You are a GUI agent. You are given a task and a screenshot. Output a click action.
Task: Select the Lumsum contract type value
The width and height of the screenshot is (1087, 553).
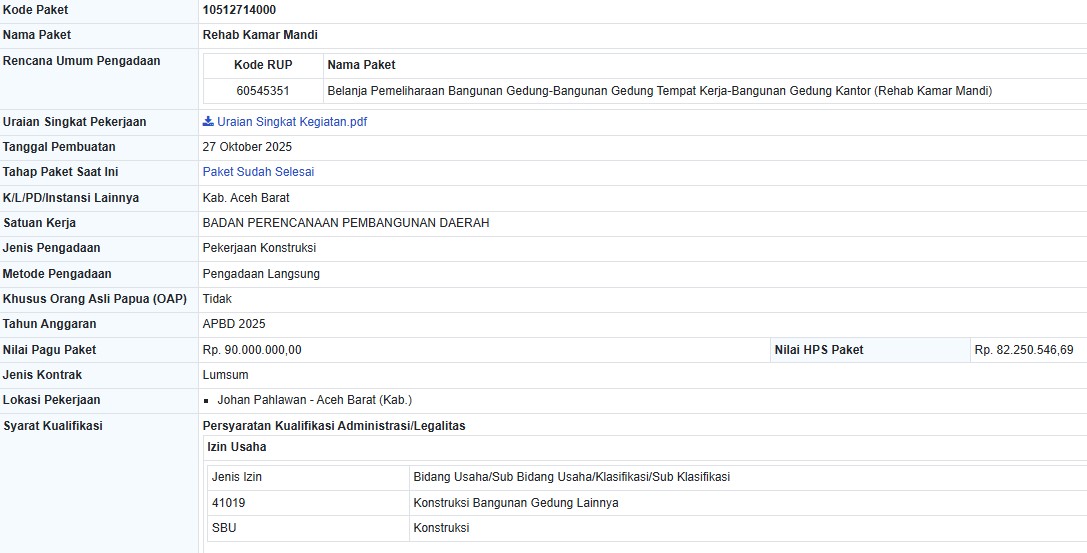point(225,375)
